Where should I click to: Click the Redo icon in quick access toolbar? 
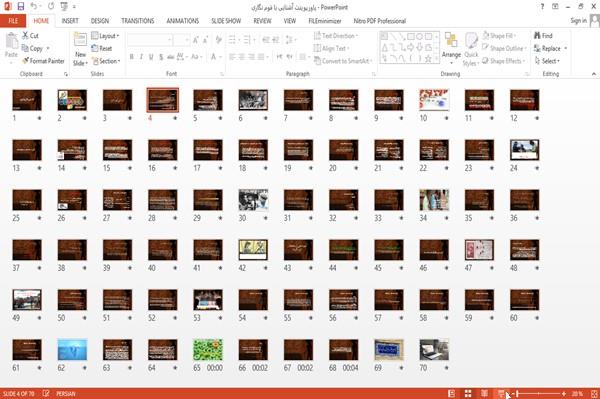(x=51, y=7)
